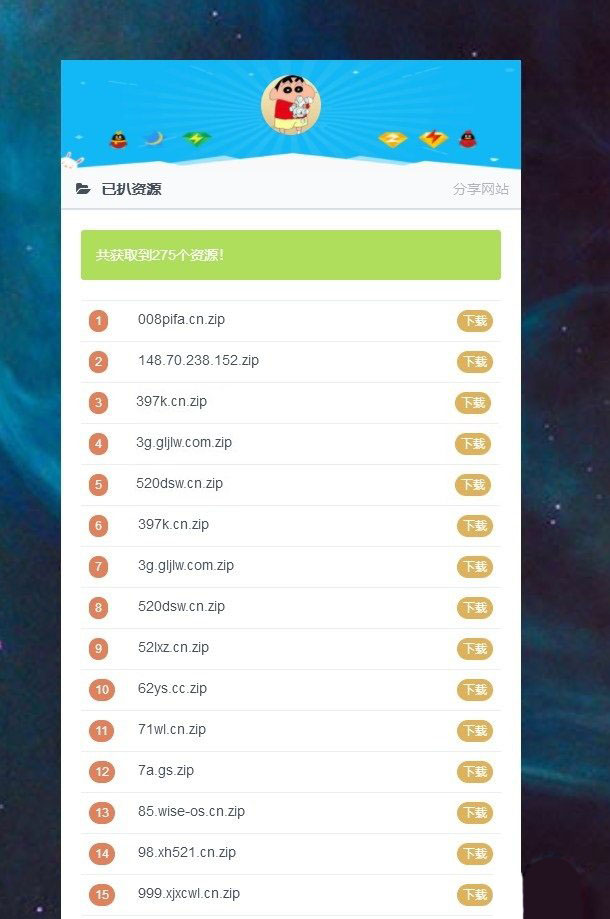Select the 71wl.cn.zip file name
The height and width of the screenshot is (919, 610).
pyautogui.click(x=172, y=730)
